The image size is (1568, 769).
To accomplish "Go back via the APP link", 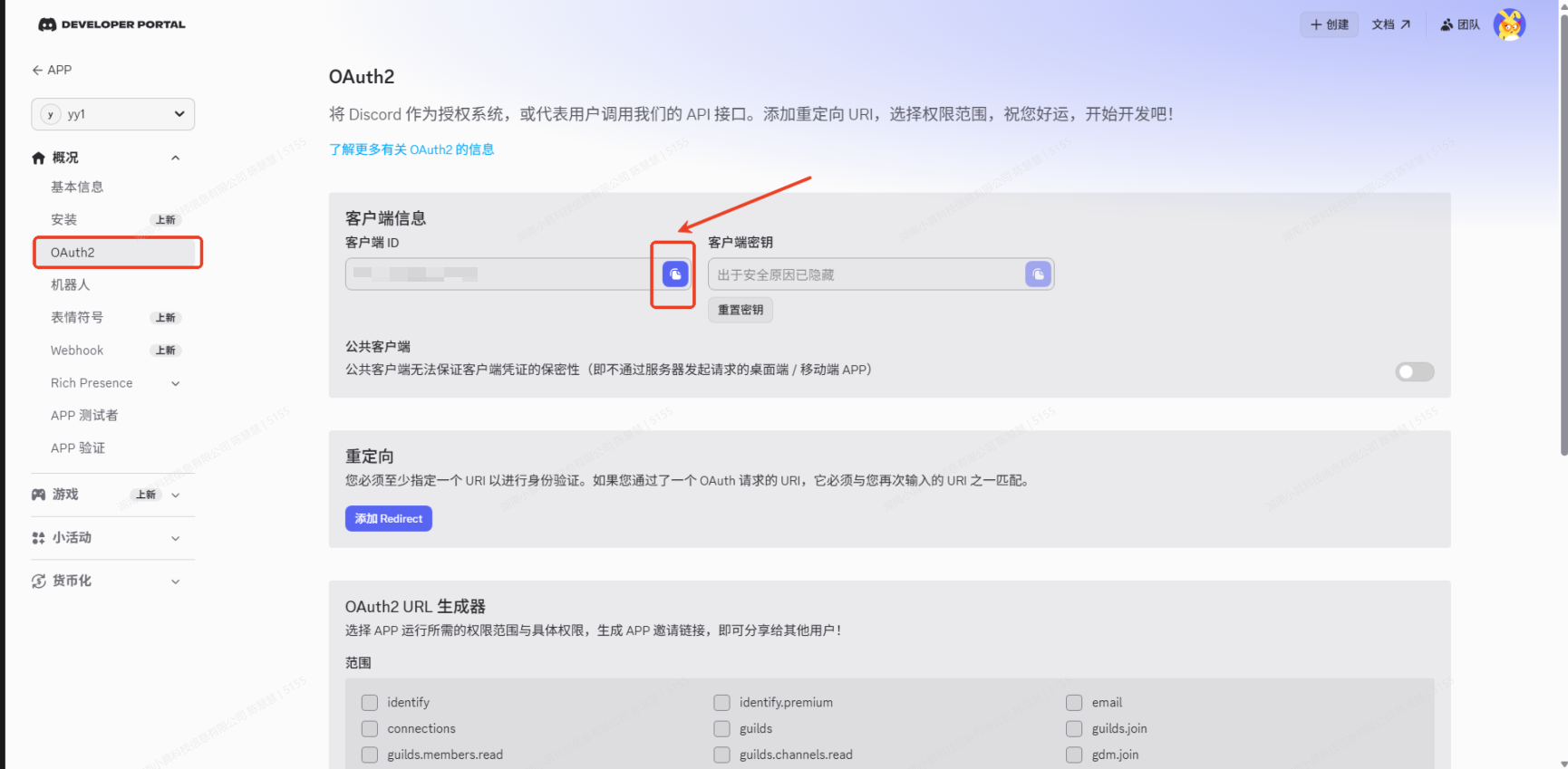I will 60,70.
